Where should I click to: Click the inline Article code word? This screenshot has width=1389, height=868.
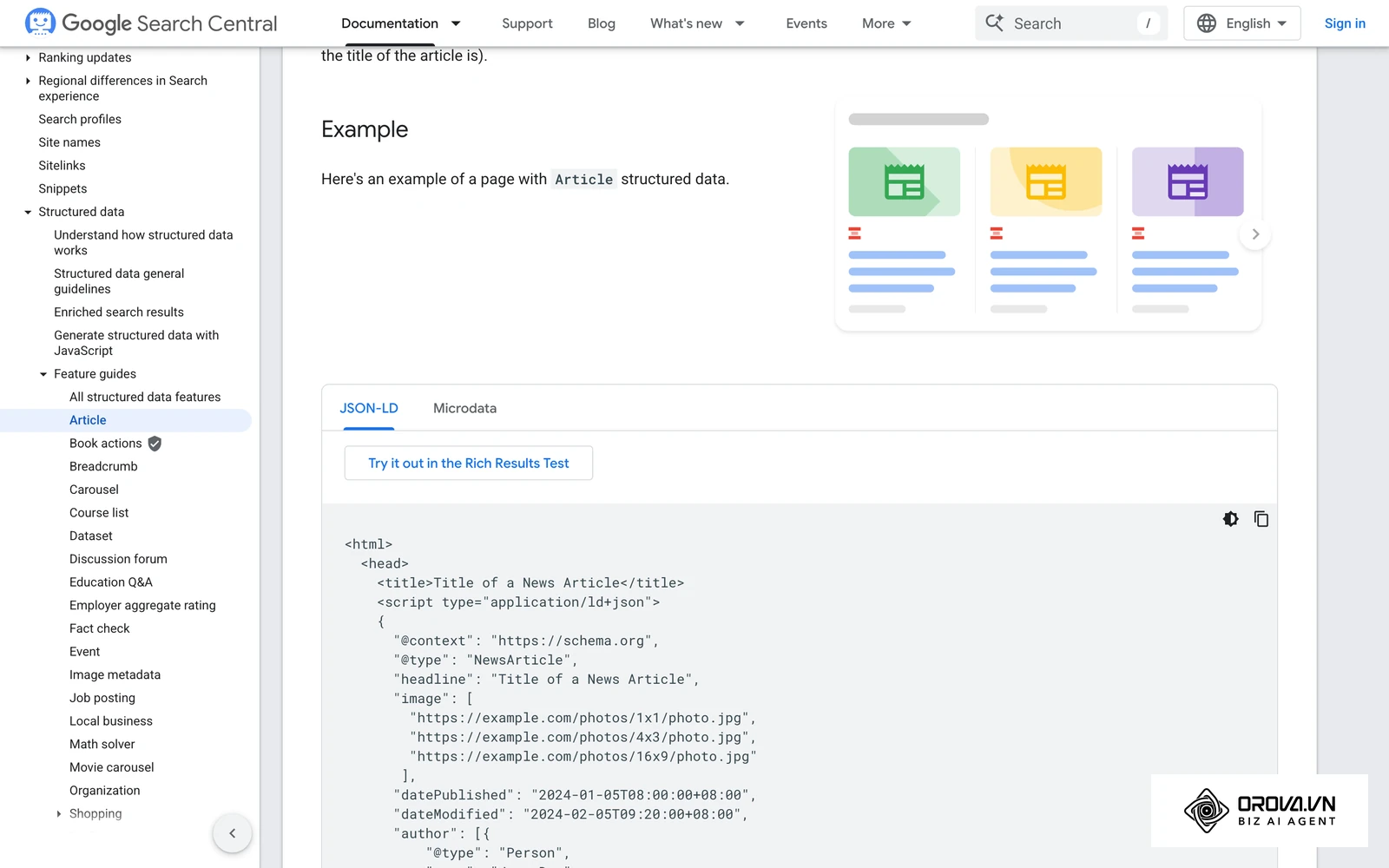pyautogui.click(x=583, y=180)
